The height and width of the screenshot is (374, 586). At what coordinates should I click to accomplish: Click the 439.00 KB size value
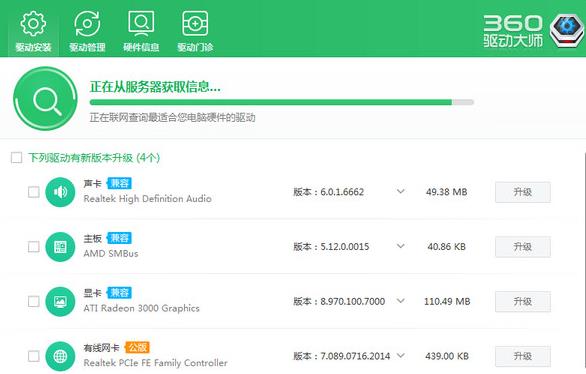(447, 356)
